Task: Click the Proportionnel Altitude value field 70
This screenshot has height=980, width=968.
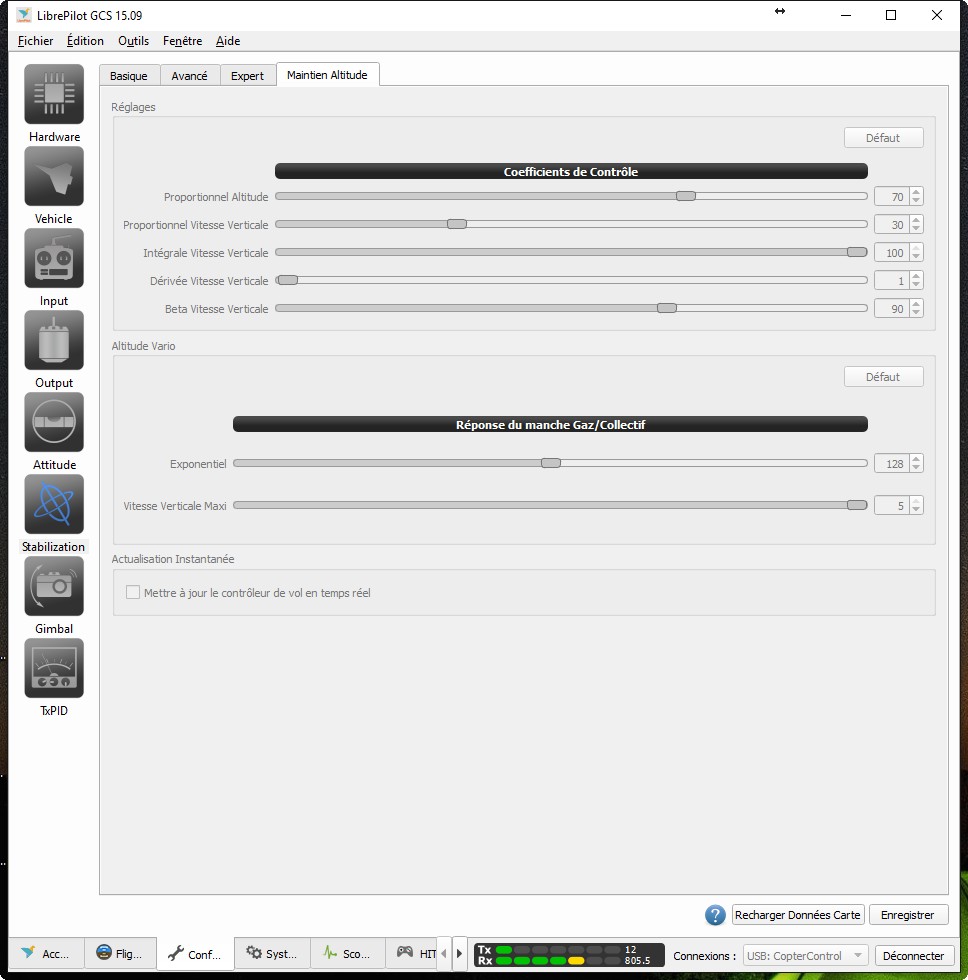Action: click(x=892, y=197)
